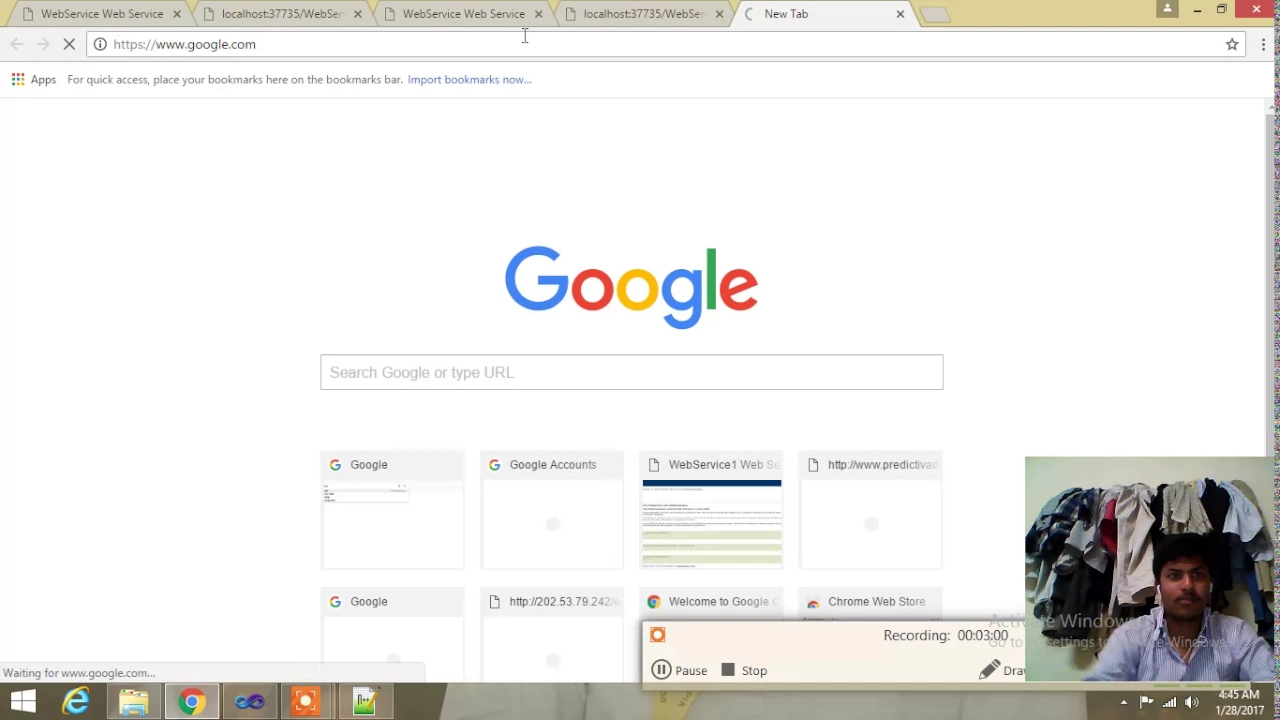Viewport: 1280px width, 720px height.
Task: Click the disabled back arrow in Chrome
Action: [17, 44]
